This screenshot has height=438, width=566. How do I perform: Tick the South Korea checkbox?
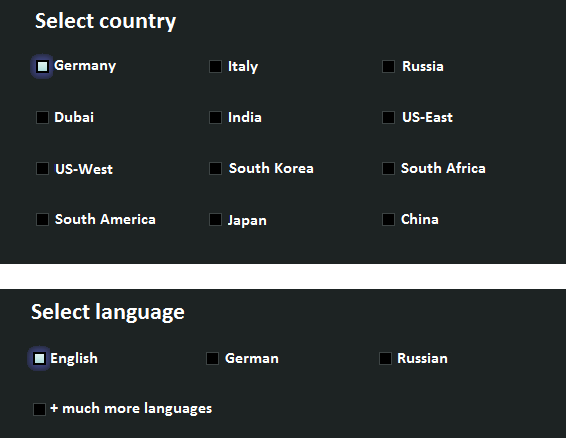coord(215,168)
